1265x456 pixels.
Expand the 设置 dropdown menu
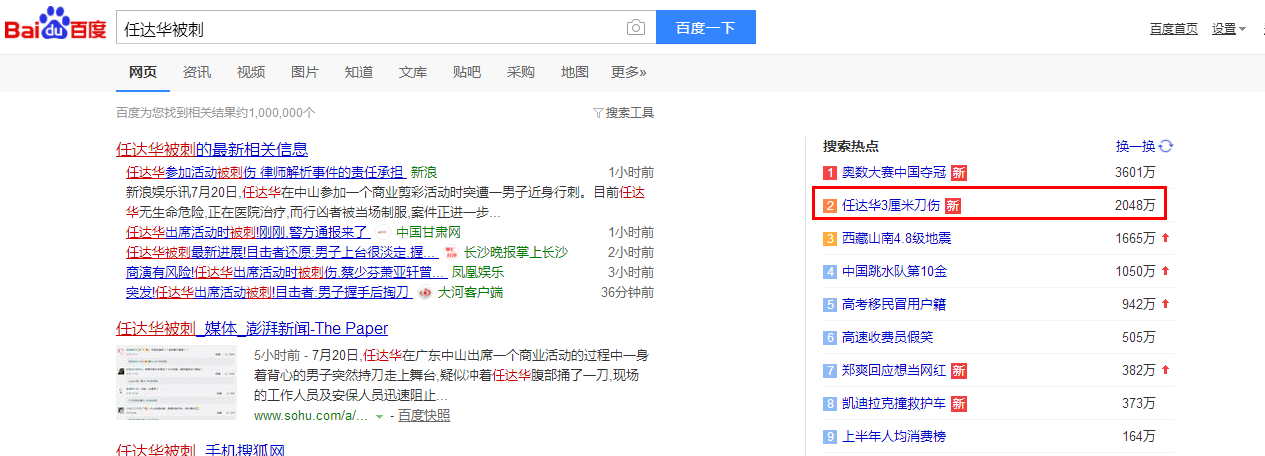coord(1228,28)
